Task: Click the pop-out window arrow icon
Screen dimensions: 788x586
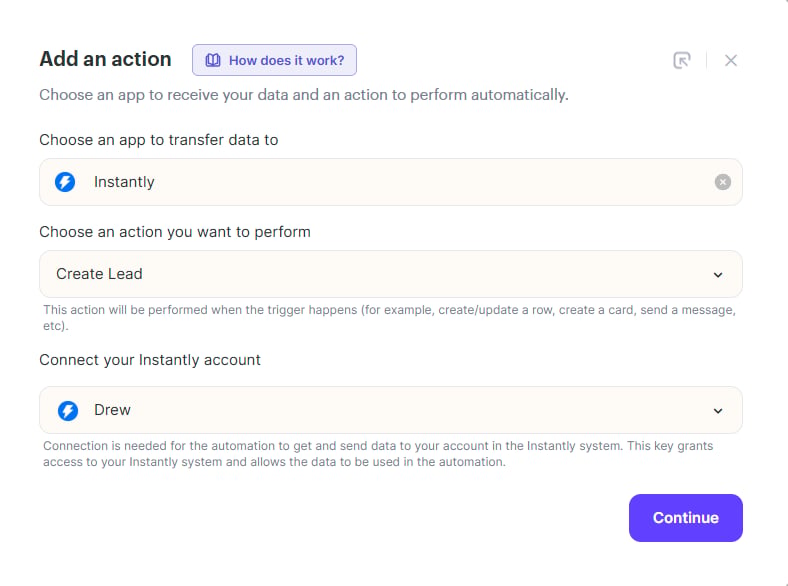Action: pos(681,60)
